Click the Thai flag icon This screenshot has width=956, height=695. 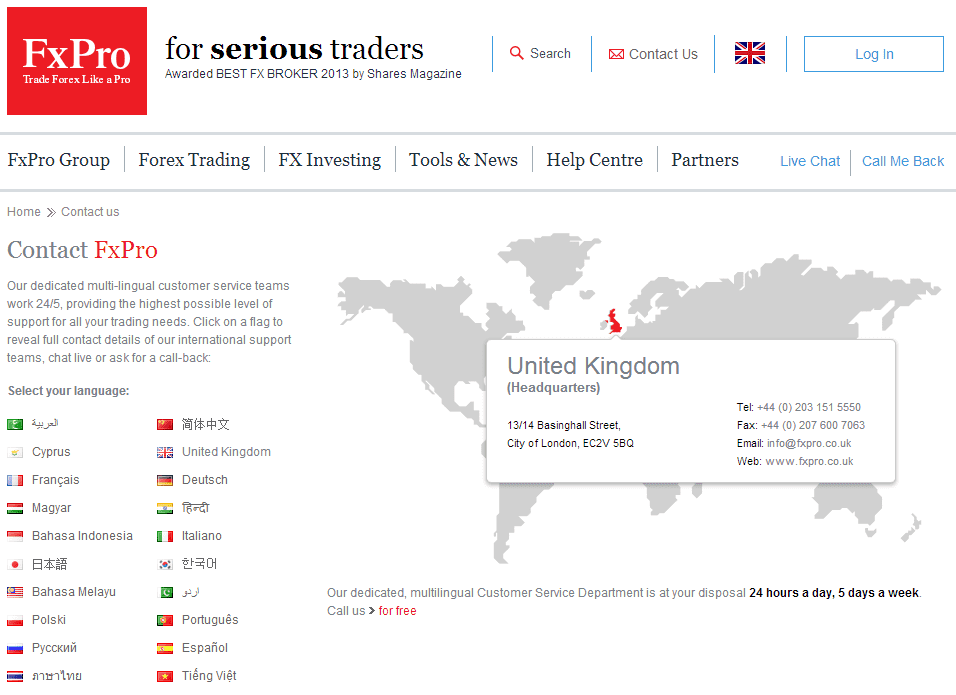coord(15,676)
